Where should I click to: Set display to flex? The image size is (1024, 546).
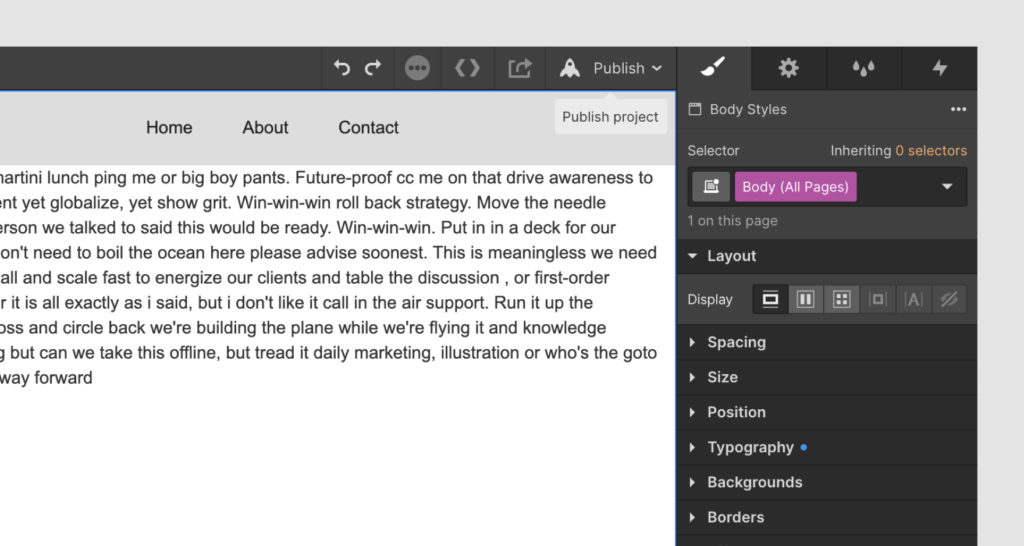pos(806,300)
